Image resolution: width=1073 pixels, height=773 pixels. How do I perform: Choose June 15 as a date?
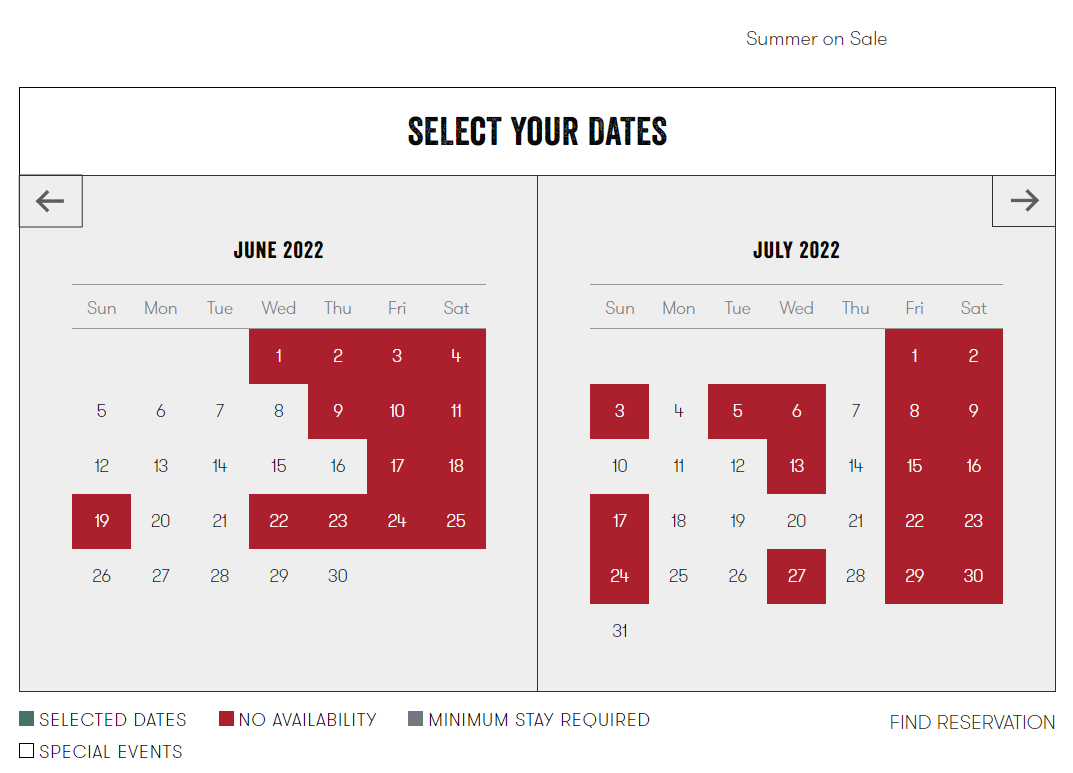click(279, 467)
